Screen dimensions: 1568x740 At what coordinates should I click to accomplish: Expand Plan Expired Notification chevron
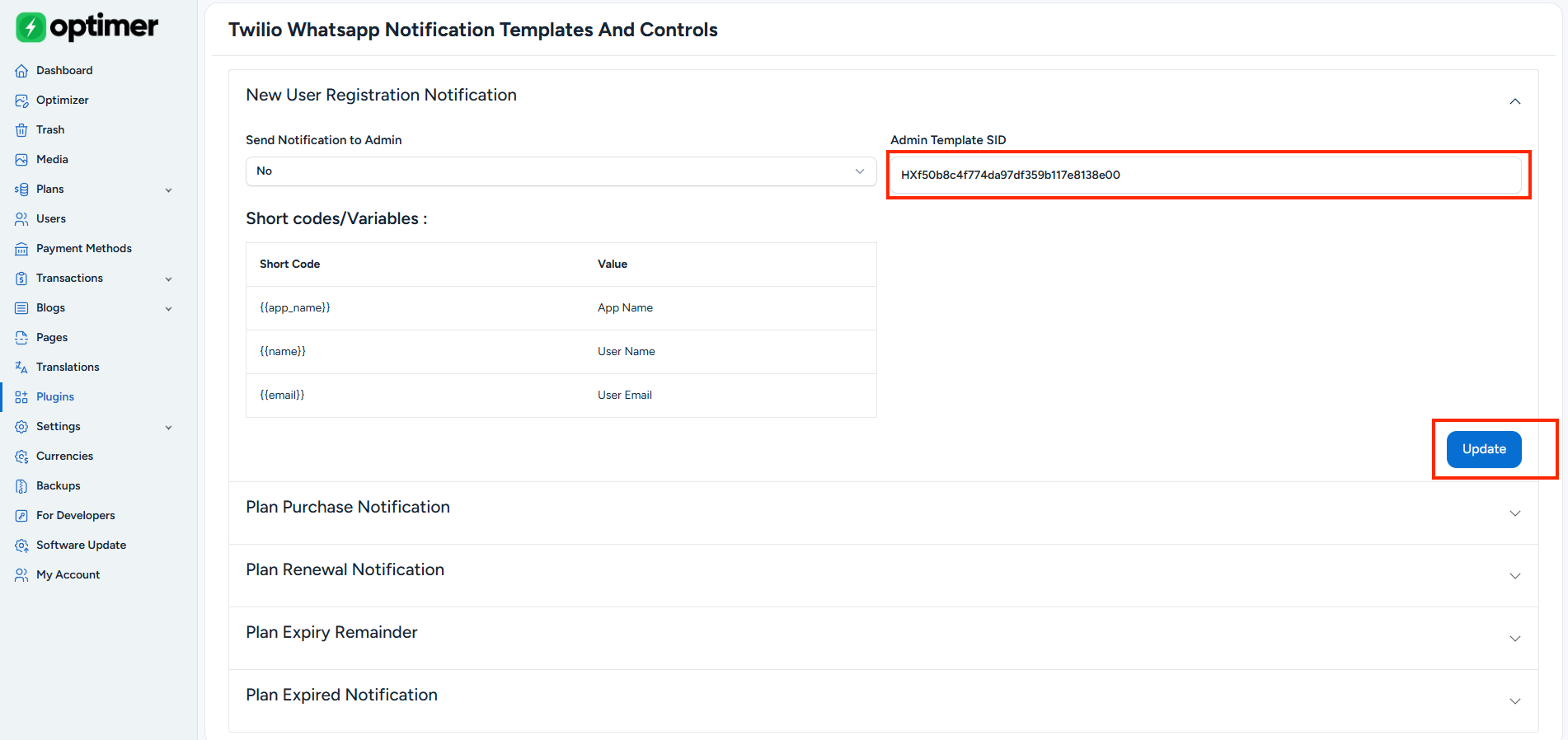tap(1514, 701)
